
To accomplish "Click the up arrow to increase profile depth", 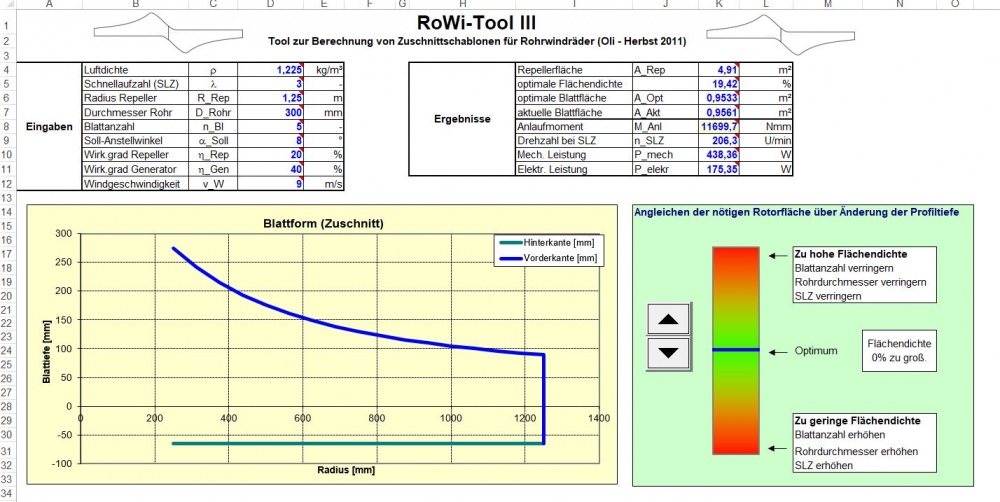I will (668, 320).
